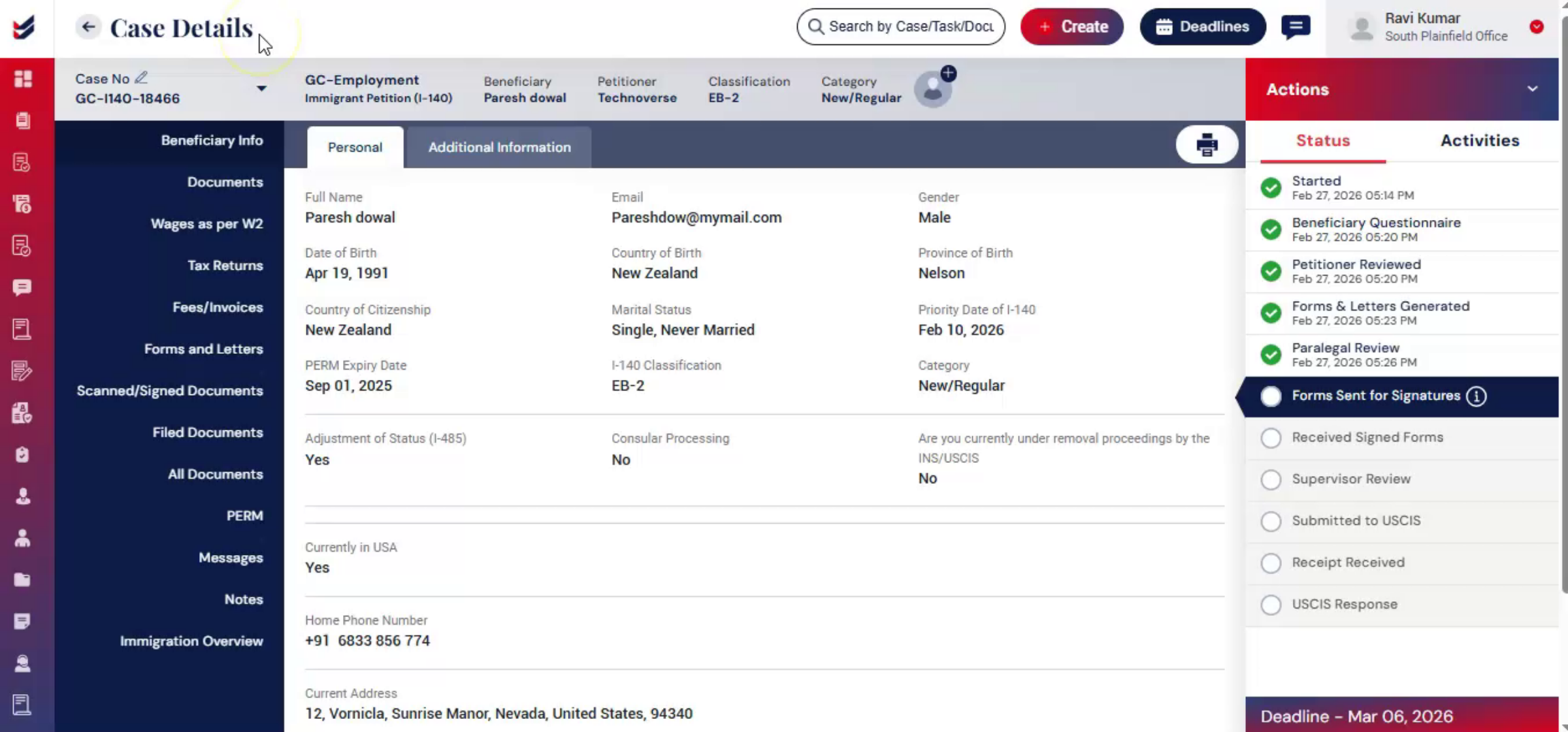The height and width of the screenshot is (732, 1568).
Task: Open the Activities tab in Actions
Action: pyautogui.click(x=1480, y=140)
